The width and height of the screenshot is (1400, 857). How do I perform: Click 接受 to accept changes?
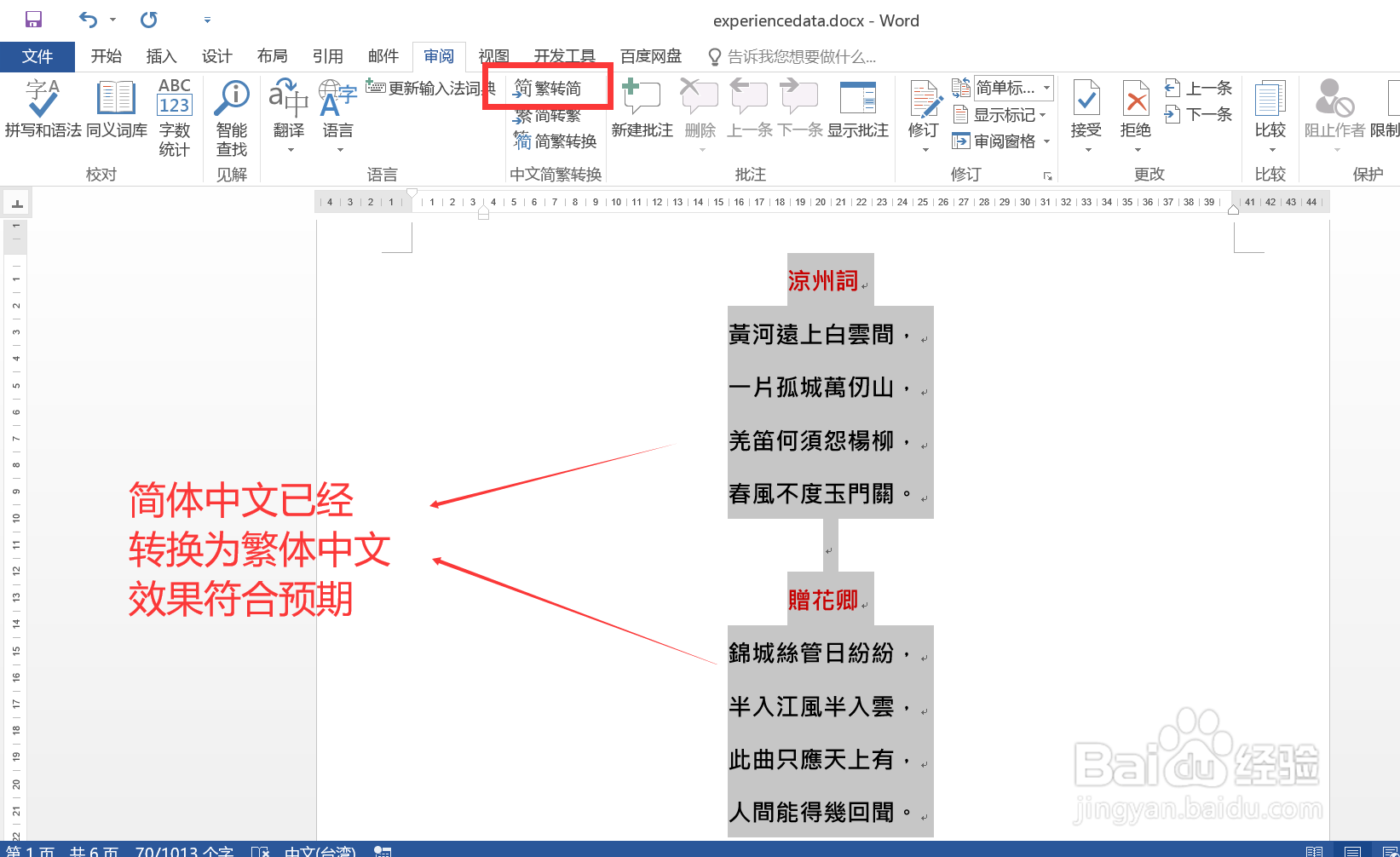pos(1086,106)
